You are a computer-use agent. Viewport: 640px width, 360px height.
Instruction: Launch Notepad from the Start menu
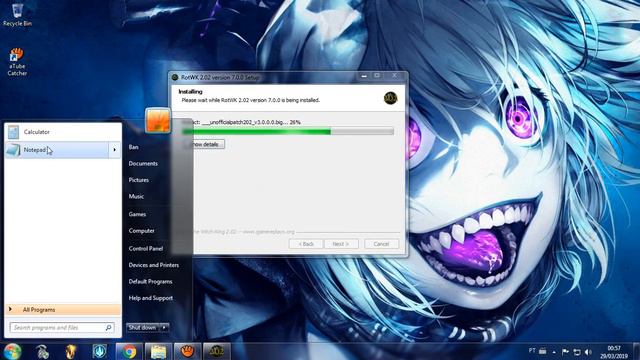point(57,150)
